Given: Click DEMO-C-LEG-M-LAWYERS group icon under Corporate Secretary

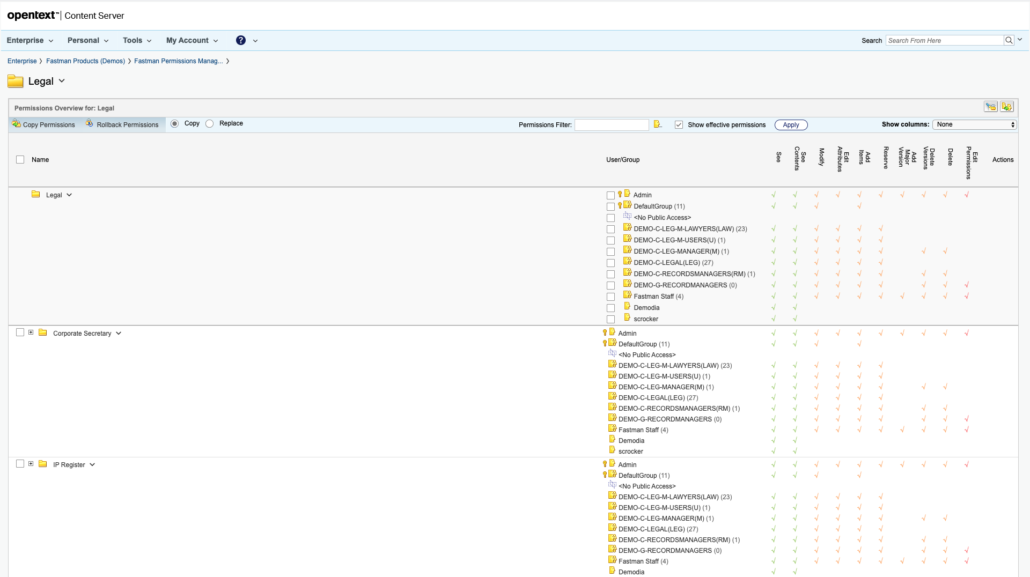Looking at the screenshot, I should [612, 364].
